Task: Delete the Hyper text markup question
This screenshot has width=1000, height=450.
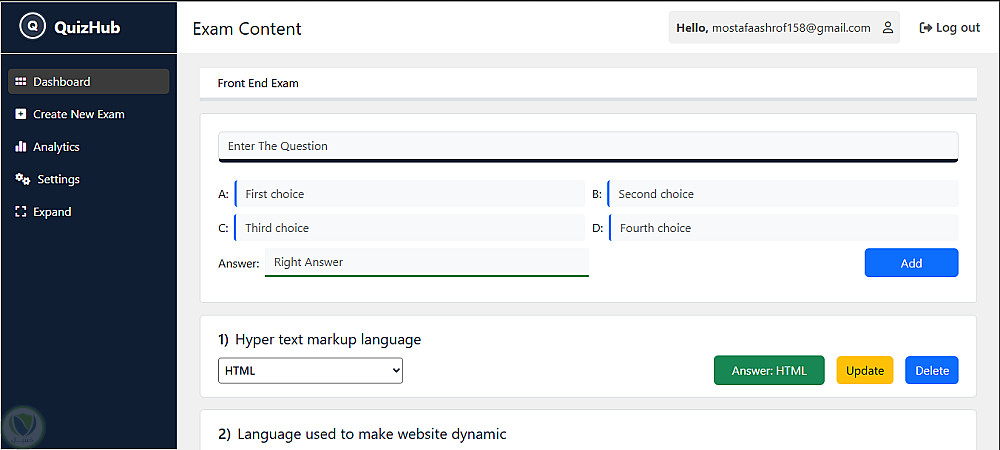Action: click(x=932, y=370)
